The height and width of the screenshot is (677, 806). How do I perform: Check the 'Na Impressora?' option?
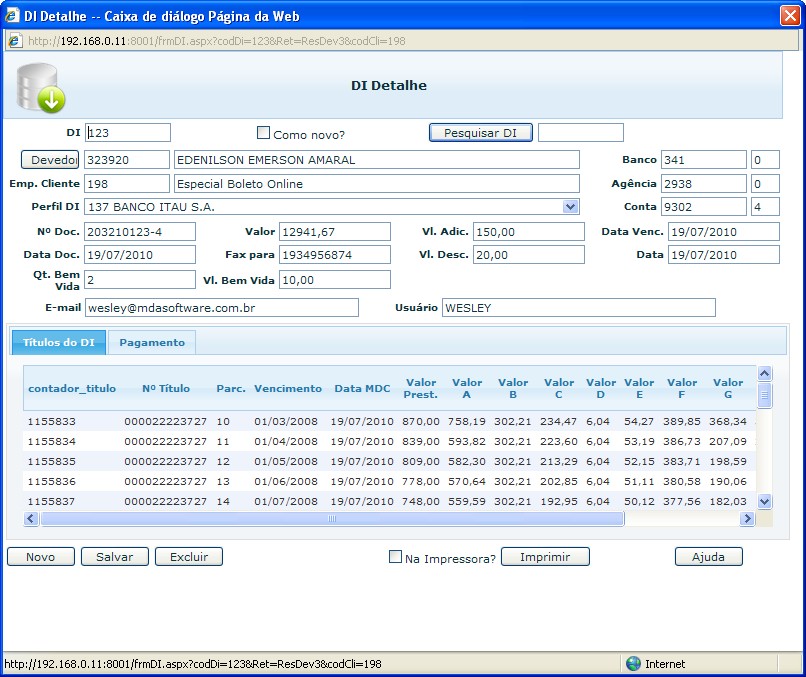point(395,557)
